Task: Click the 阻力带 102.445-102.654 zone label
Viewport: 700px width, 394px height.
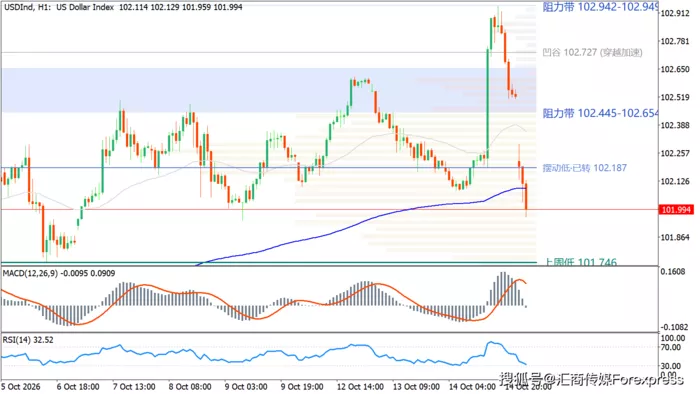Action: [600, 113]
